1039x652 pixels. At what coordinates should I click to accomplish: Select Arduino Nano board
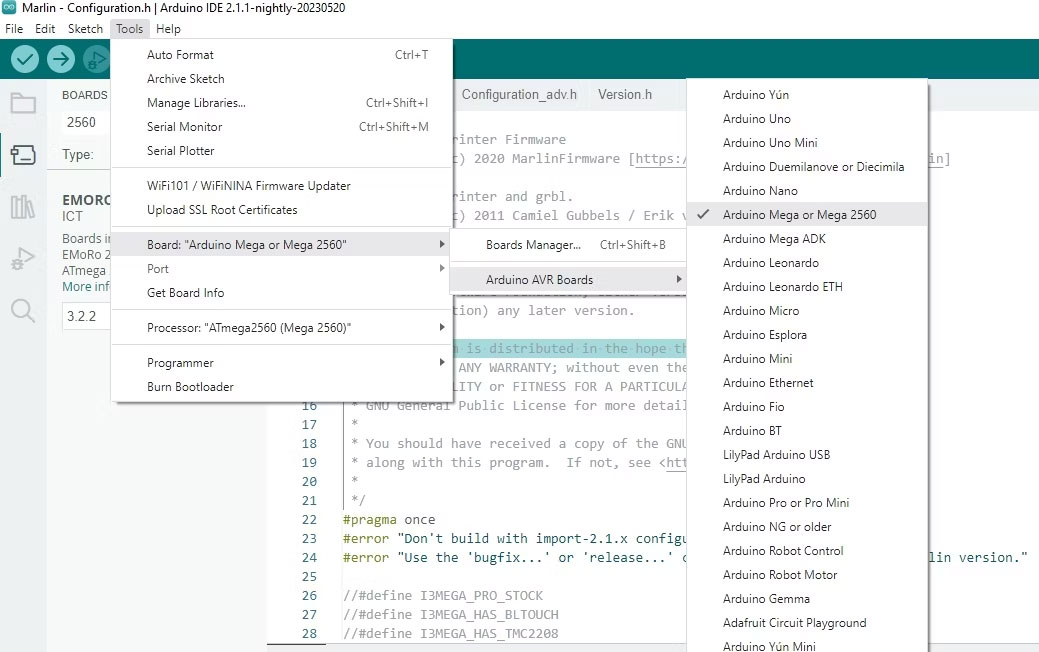(807, 190)
